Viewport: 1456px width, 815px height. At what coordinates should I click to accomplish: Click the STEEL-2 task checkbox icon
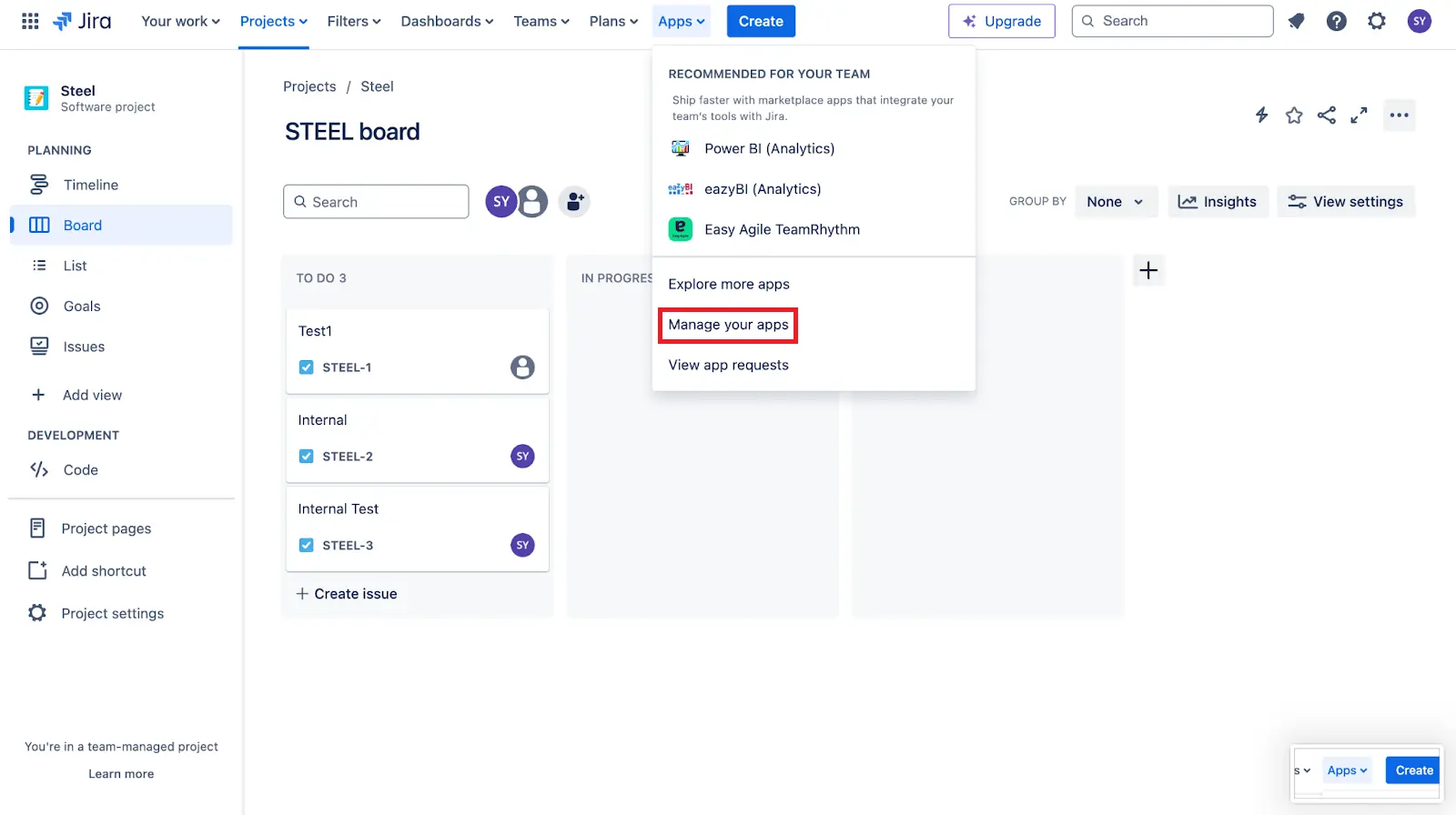tap(307, 457)
